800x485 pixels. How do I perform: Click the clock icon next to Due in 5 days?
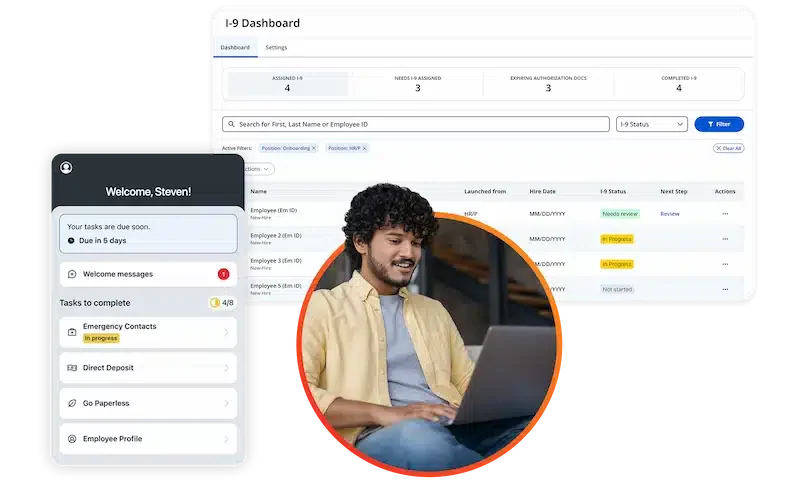point(71,241)
